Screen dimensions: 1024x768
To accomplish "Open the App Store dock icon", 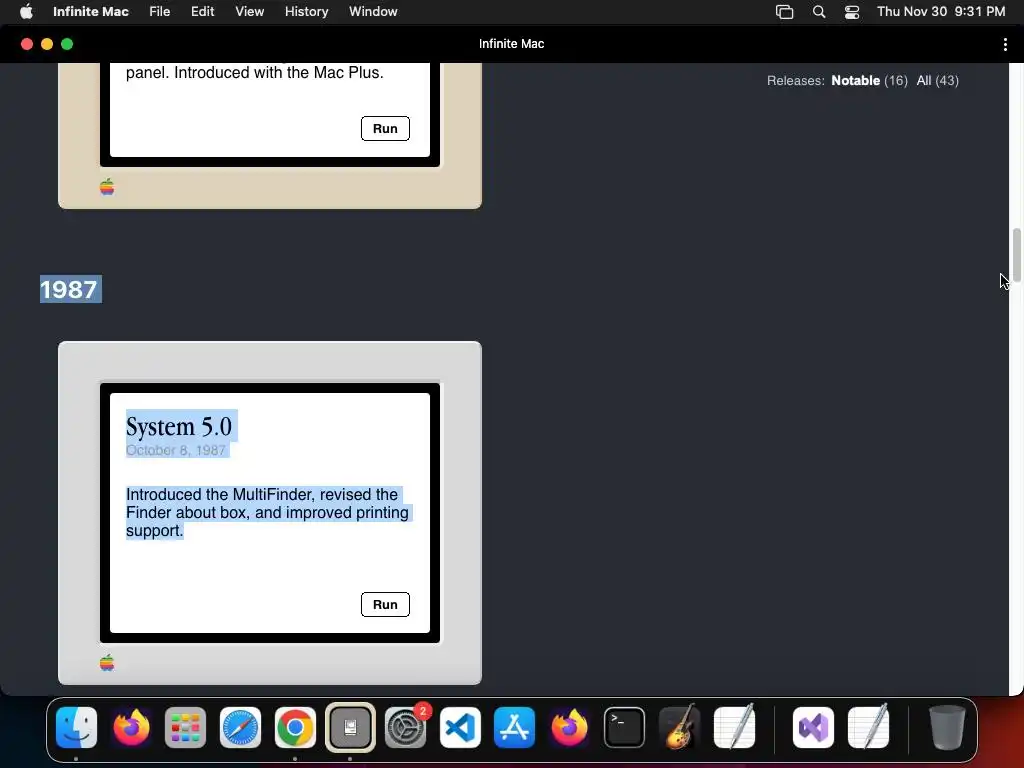I will click(515, 727).
